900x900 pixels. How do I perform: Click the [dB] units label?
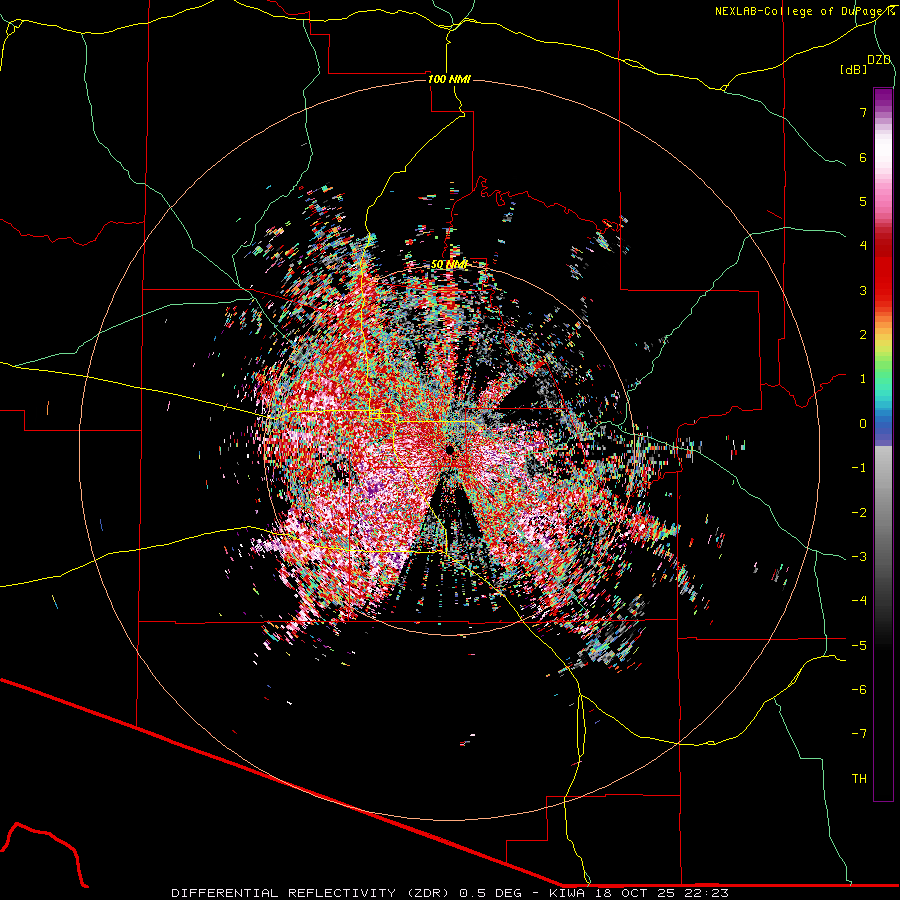[x=853, y=69]
